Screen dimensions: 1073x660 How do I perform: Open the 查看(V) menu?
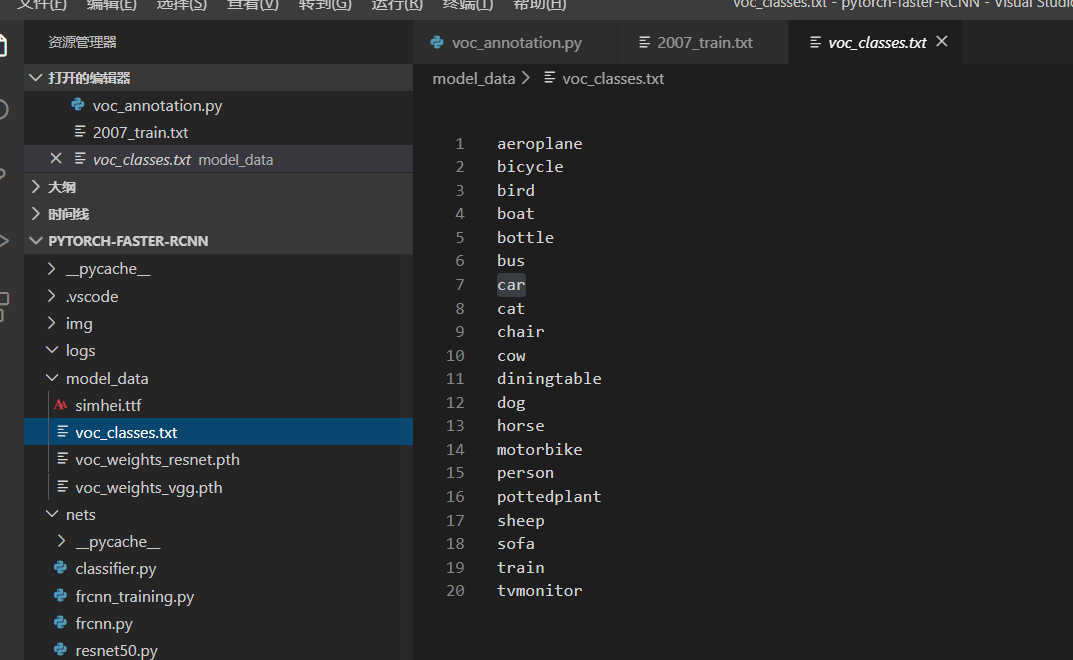tap(253, 5)
